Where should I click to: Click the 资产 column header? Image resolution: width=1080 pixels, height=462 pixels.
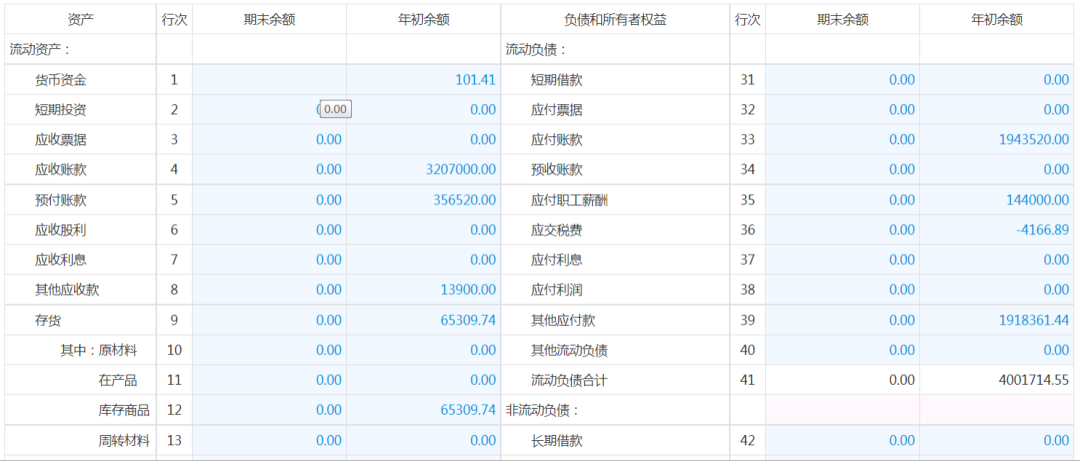pyautogui.click(x=81, y=20)
